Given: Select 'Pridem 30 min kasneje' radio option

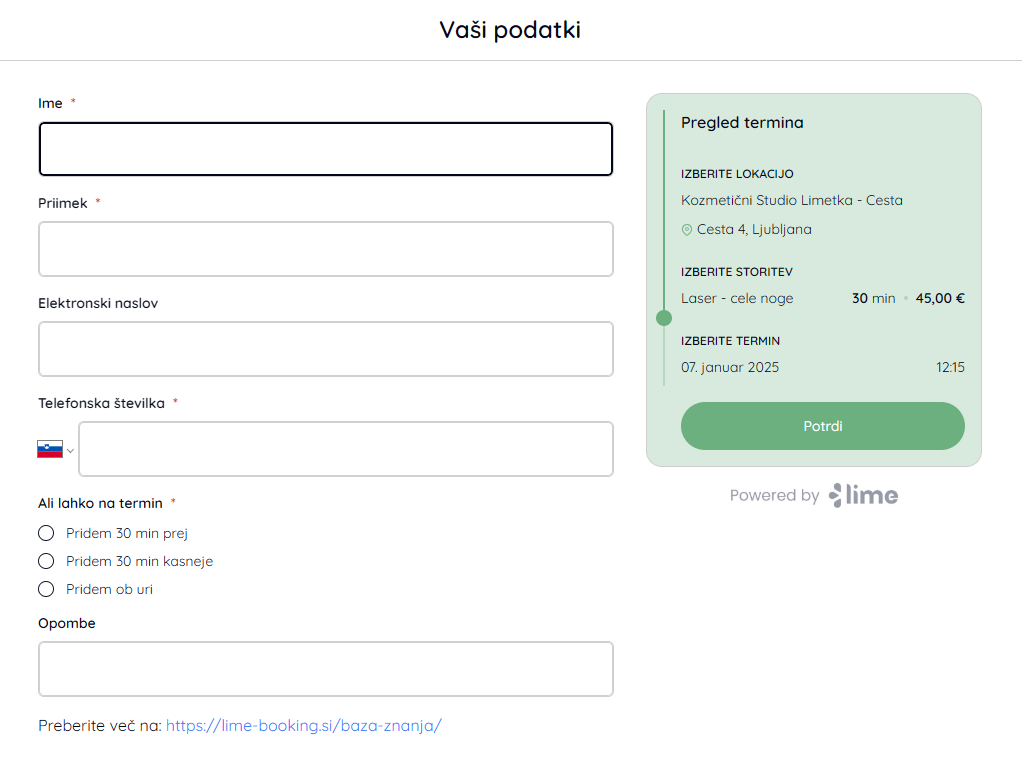Looking at the screenshot, I should (x=46, y=561).
